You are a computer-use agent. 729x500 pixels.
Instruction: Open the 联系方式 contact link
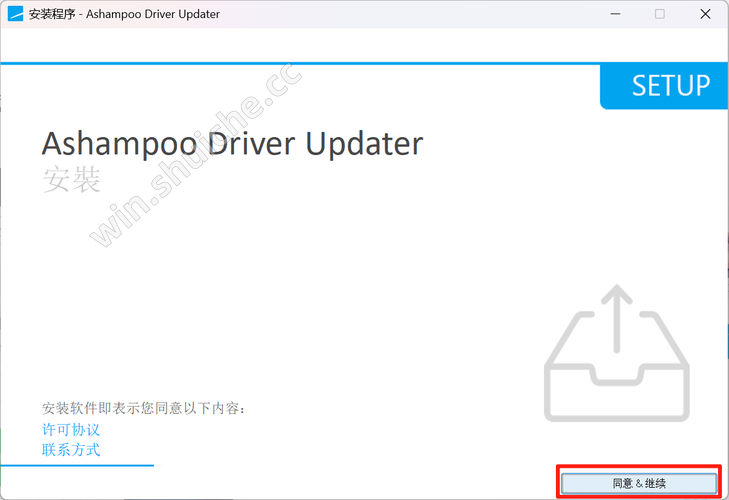[71, 450]
